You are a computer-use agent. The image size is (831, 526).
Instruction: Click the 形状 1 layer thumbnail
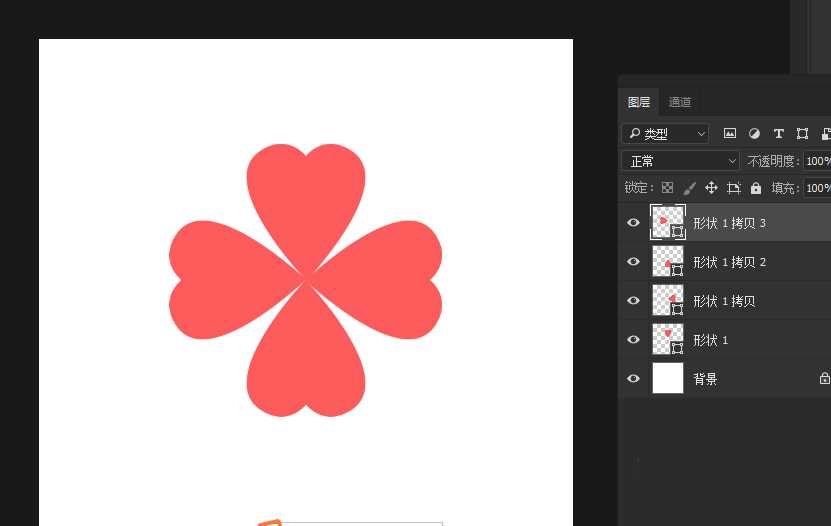[667, 340]
